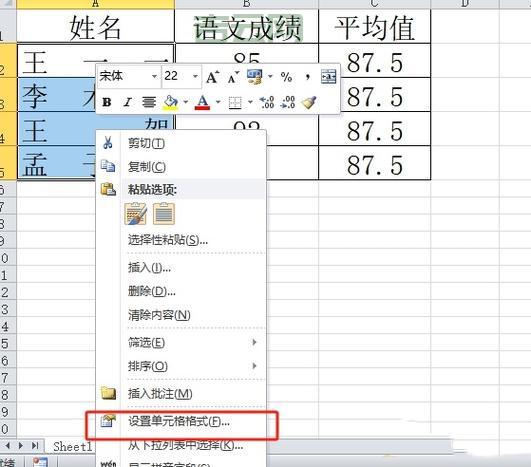
Task: Choose 删除(D)... from context menu
Action: (x=181, y=291)
